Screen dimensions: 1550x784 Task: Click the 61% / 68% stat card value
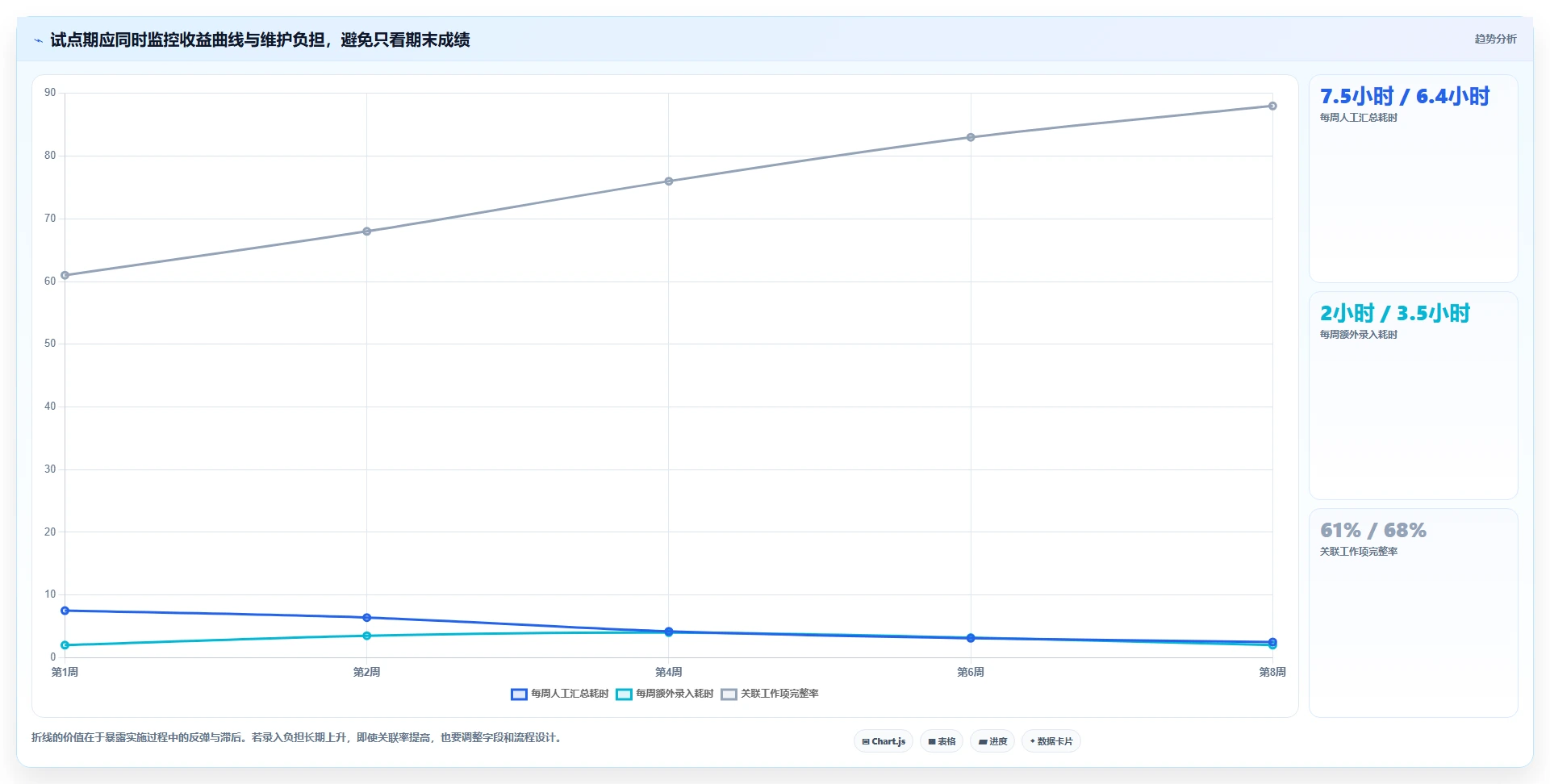[x=1372, y=531]
